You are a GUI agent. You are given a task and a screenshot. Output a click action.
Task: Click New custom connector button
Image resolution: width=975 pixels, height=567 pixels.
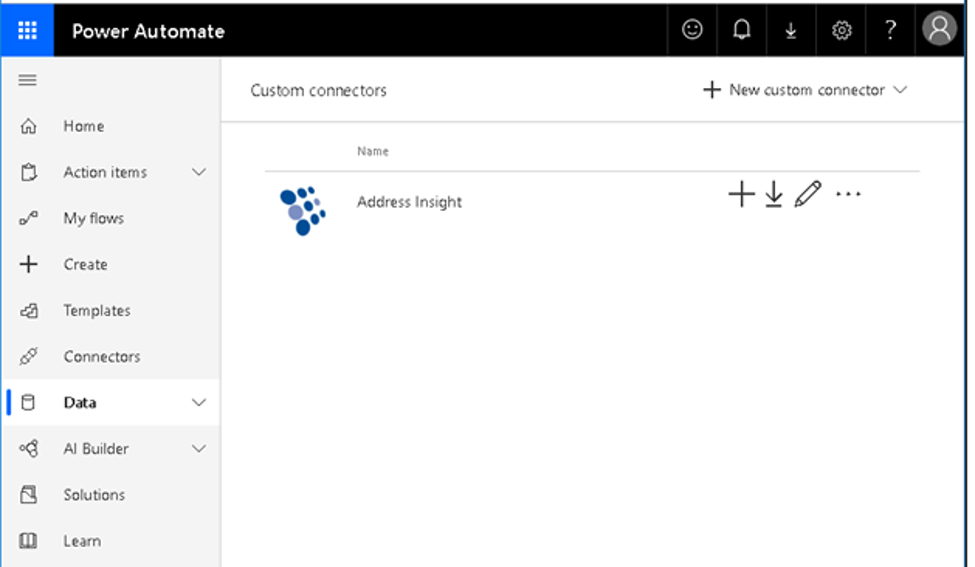(805, 90)
